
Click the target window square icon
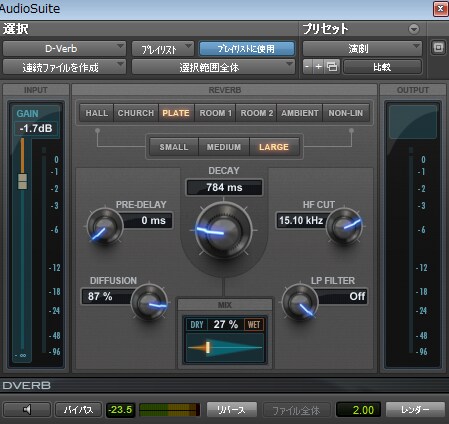[x=438, y=48]
